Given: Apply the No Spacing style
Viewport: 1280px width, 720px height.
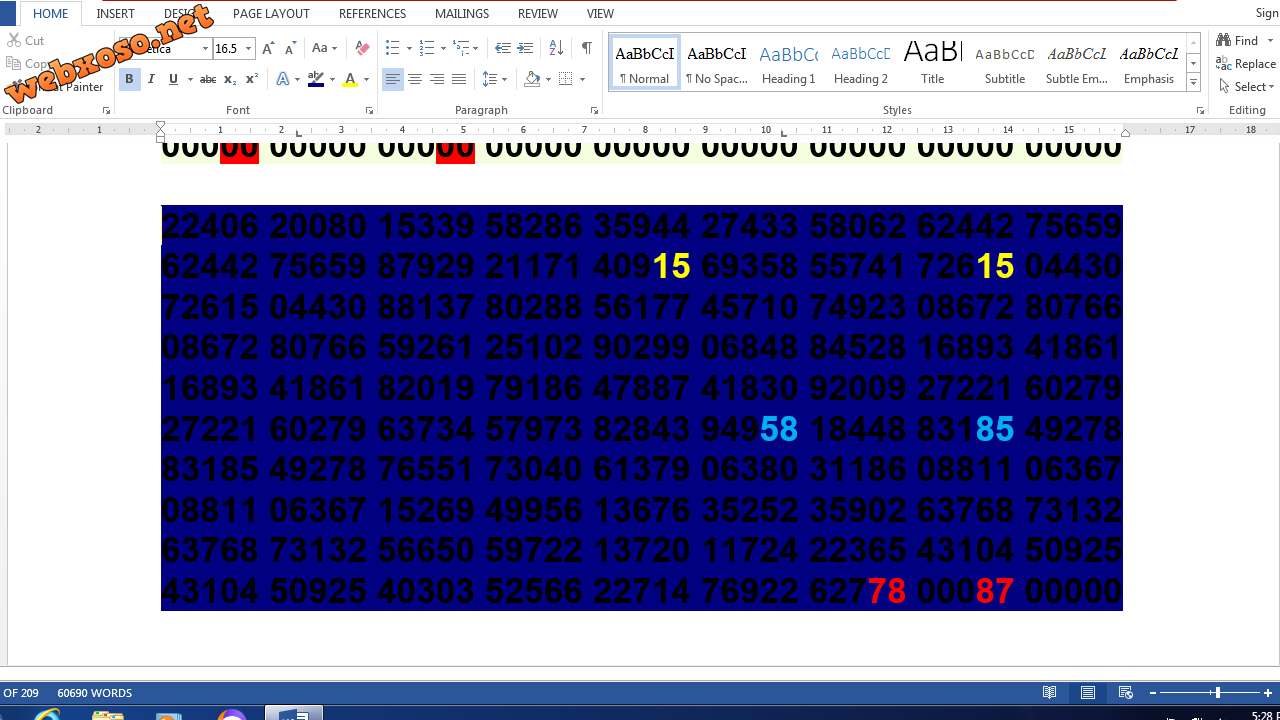Looking at the screenshot, I should (x=717, y=63).
